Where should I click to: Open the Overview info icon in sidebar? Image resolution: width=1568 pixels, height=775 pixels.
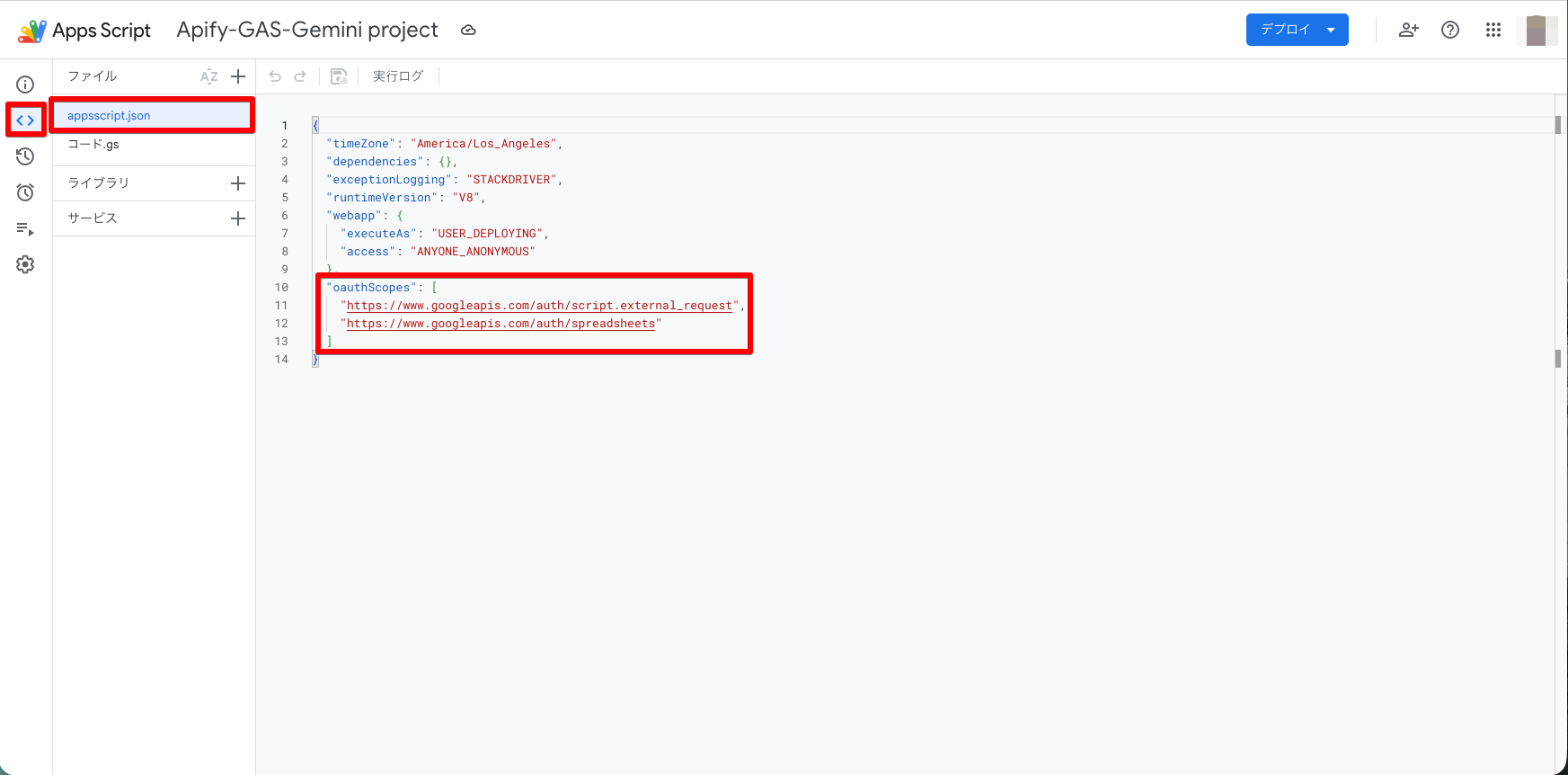coord(25,85)
